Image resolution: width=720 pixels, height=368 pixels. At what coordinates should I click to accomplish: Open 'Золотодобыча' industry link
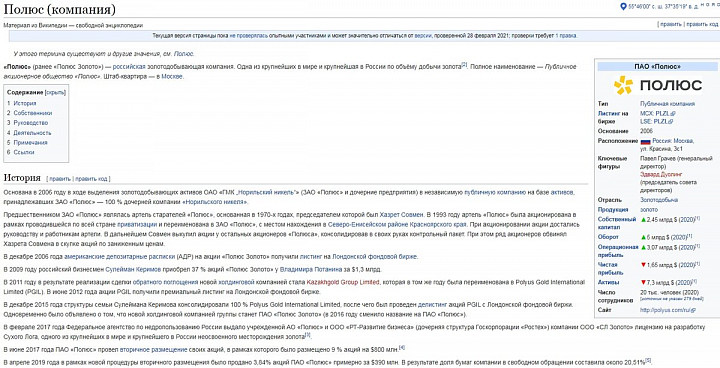click(x=659, y=200)
